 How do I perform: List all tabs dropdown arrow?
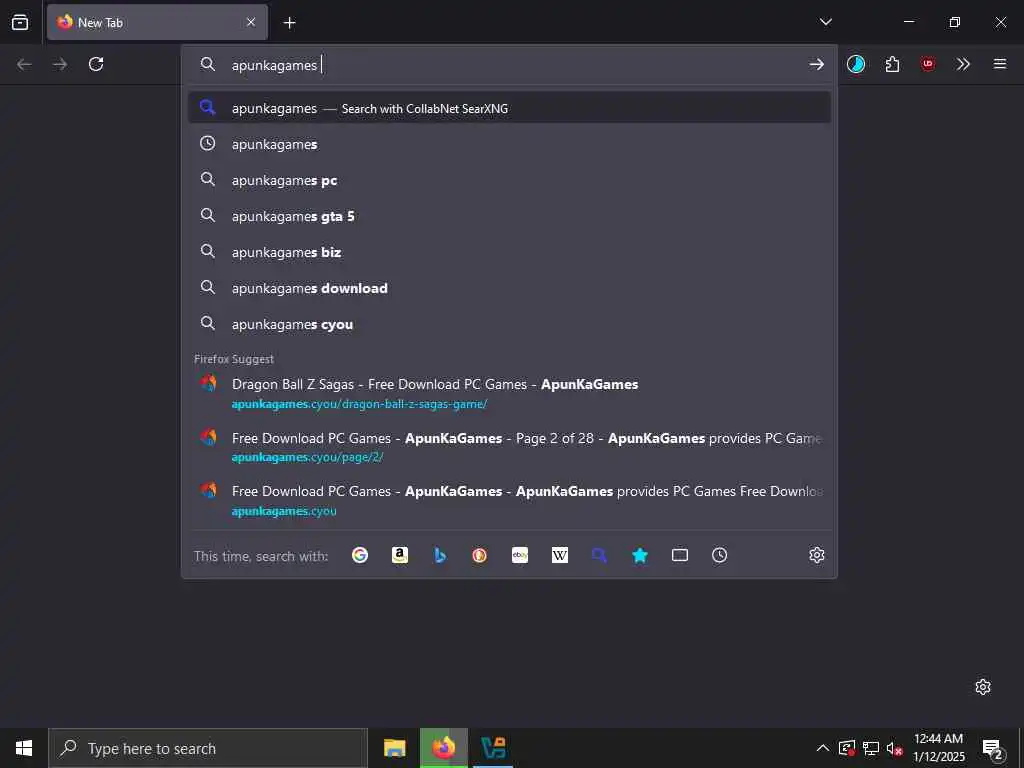pyautogui.click(x=825, y=22)
